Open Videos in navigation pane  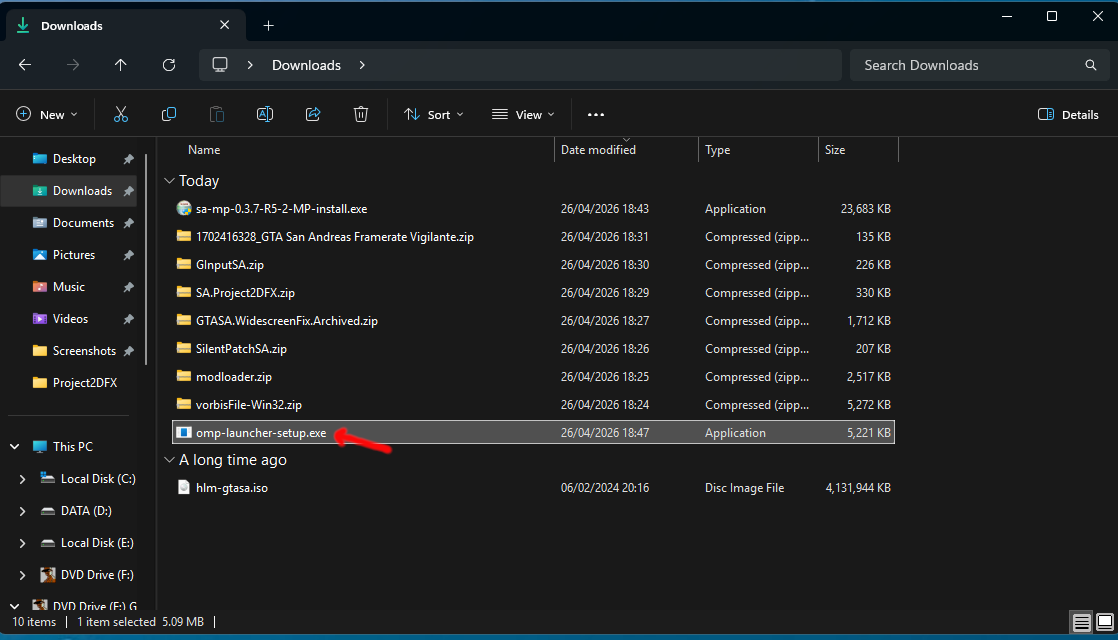pyautogui.click(x=73, y=319)
